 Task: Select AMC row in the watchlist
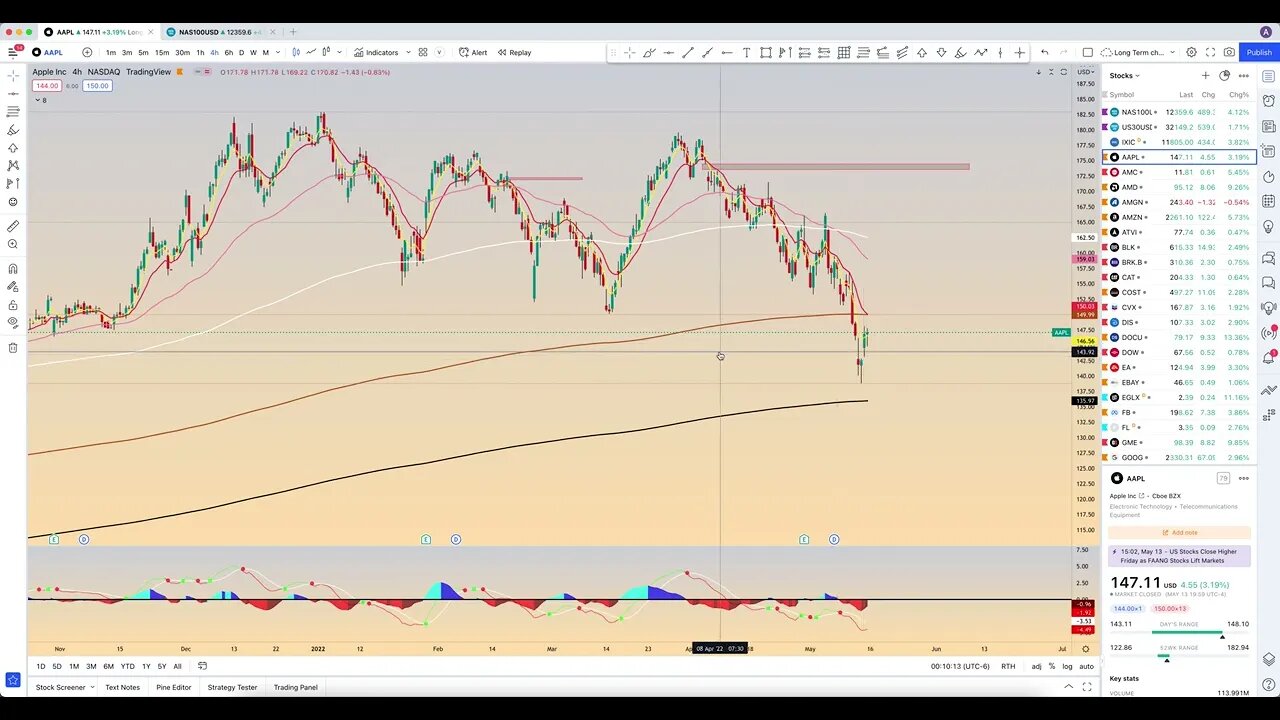point(1179,172)
